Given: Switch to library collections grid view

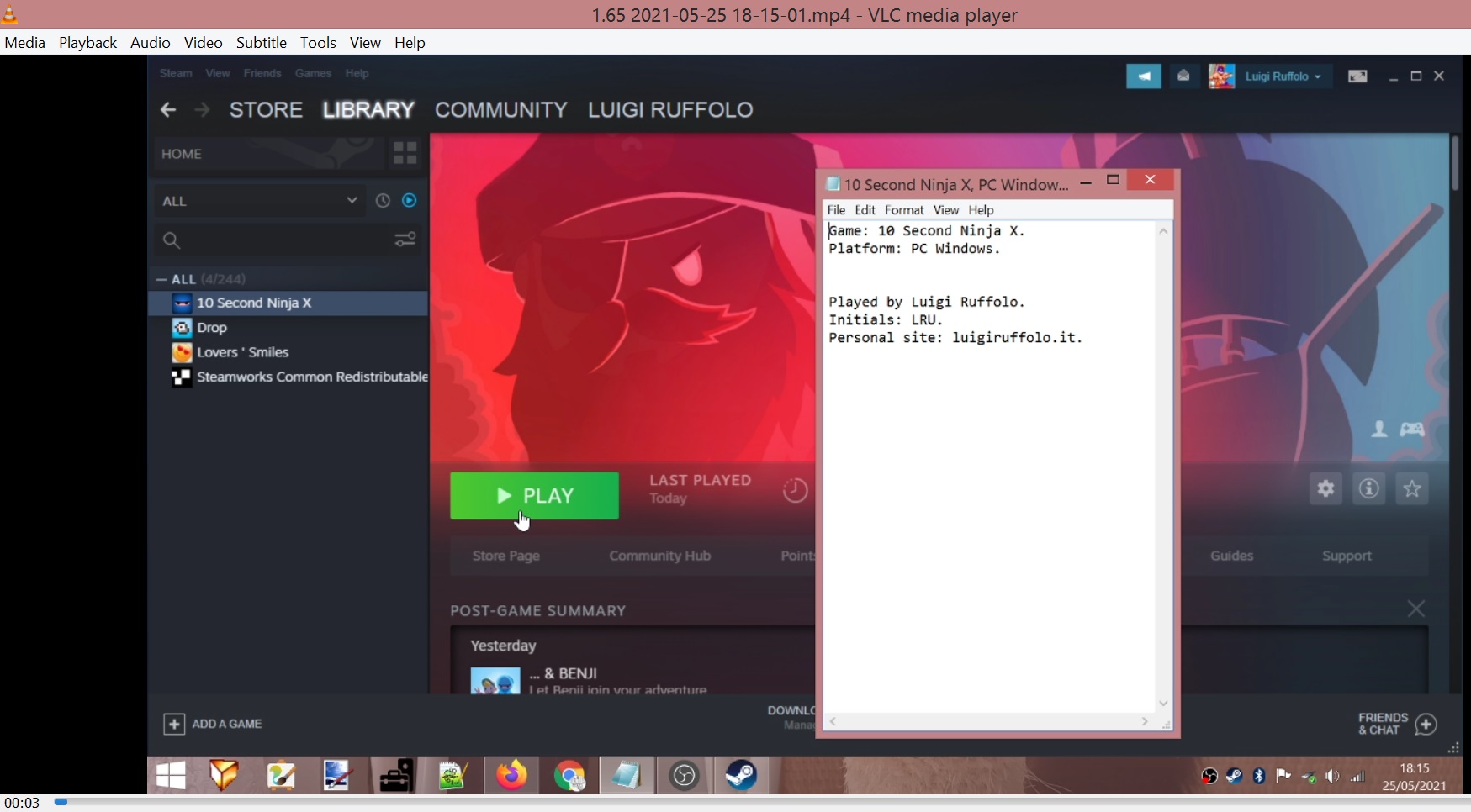Looking at the screenshot, I should [x=405, y=153].
